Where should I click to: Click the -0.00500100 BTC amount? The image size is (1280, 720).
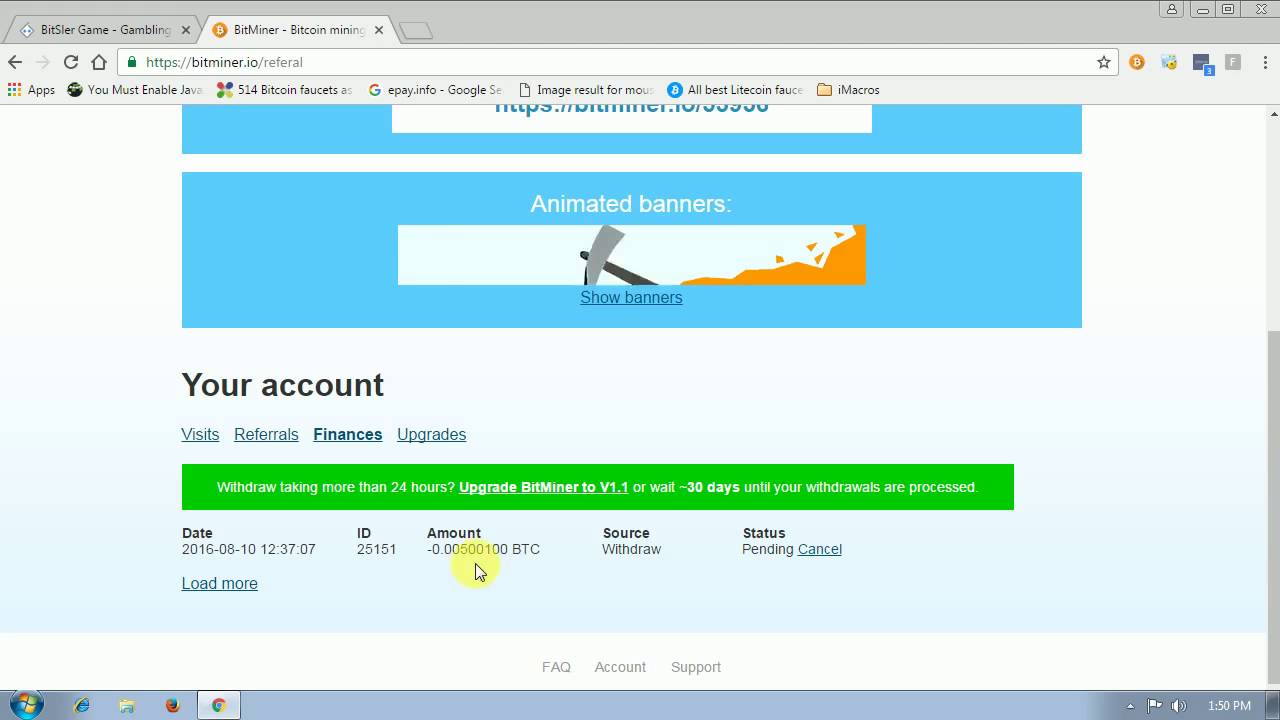pos(483,549)
